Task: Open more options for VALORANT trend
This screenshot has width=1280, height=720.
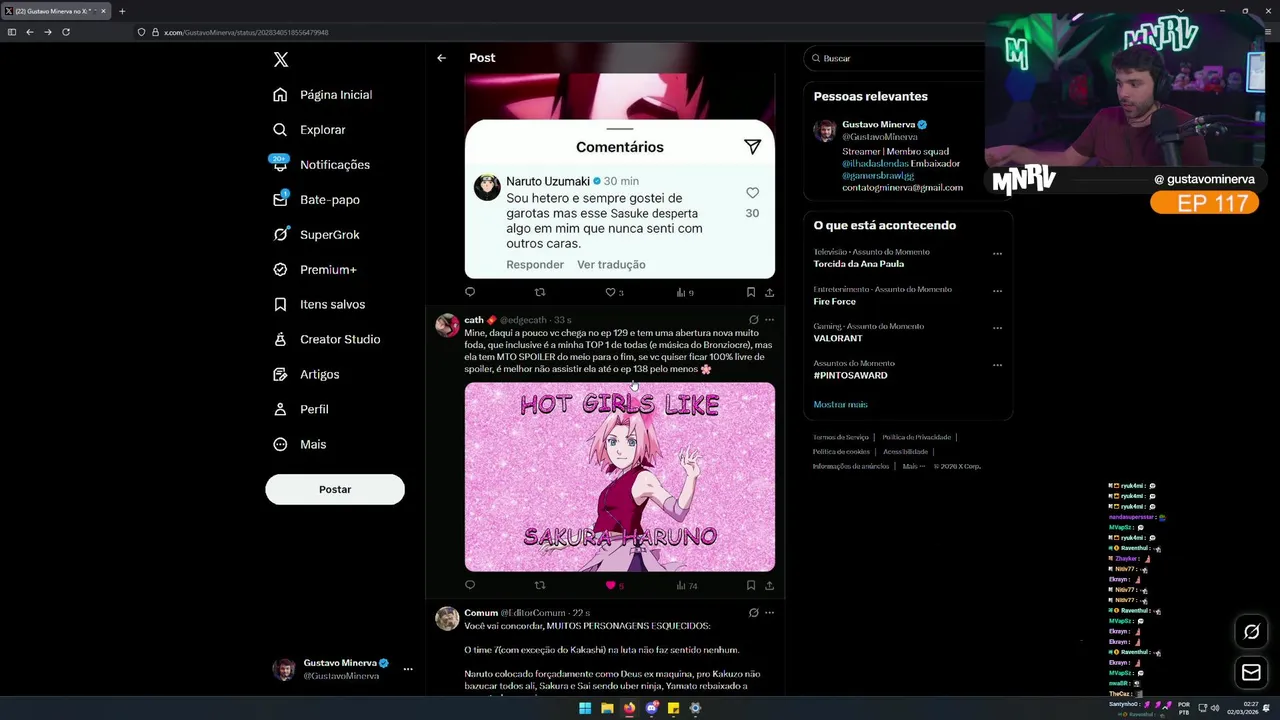Action: (x=997, y=328)
